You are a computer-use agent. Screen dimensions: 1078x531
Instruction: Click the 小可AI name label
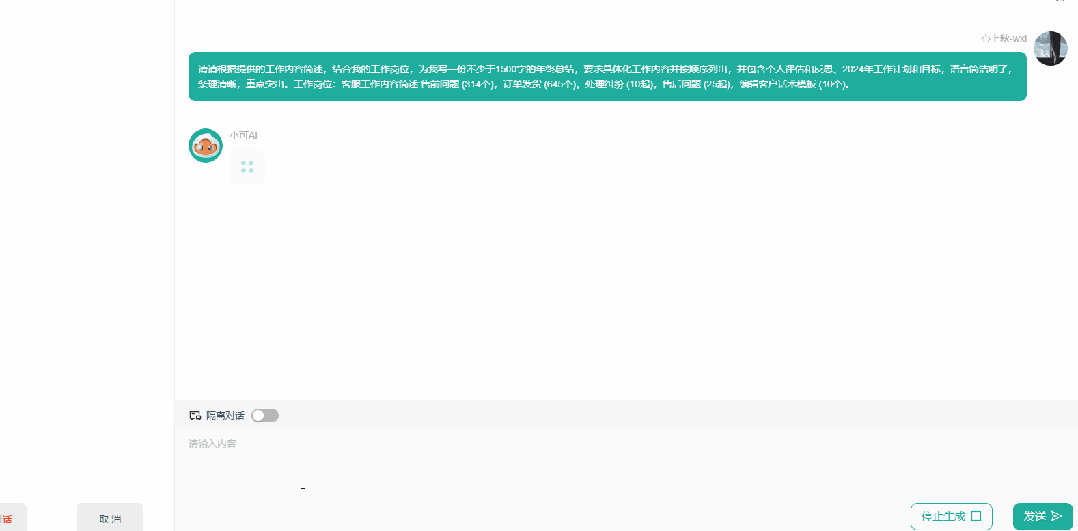pyautogui.click(x=243, y=134)
